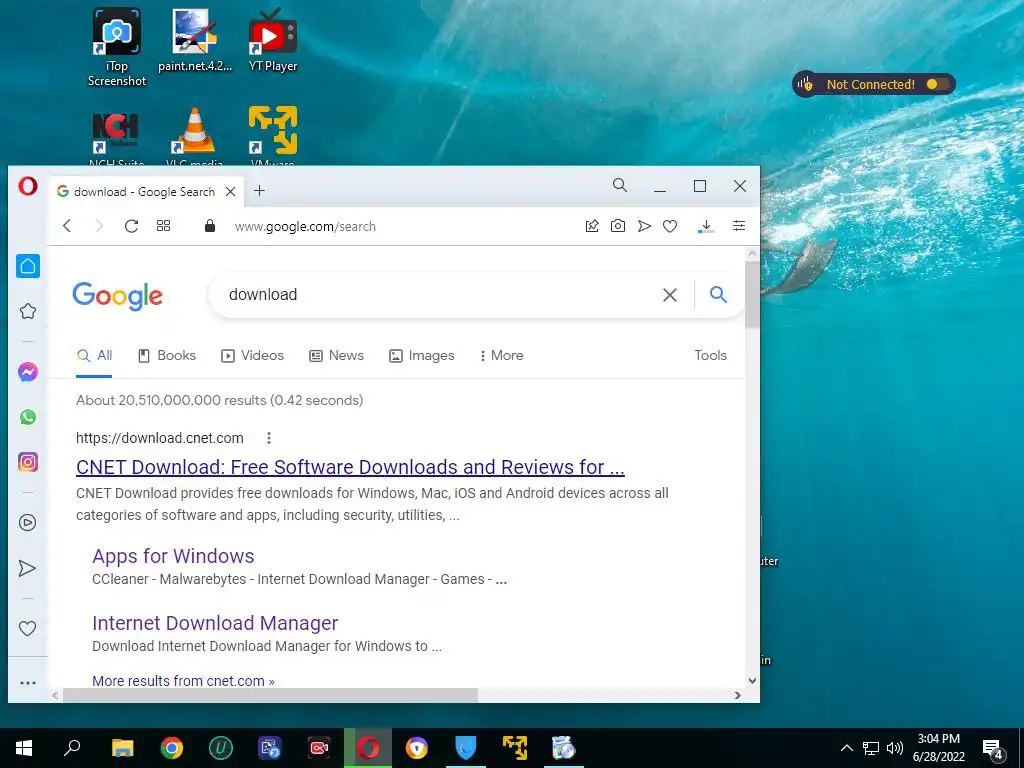Submit search with Google magnifier button
The width and height of the screenshot is (1024, 768).
click(718, 295)
